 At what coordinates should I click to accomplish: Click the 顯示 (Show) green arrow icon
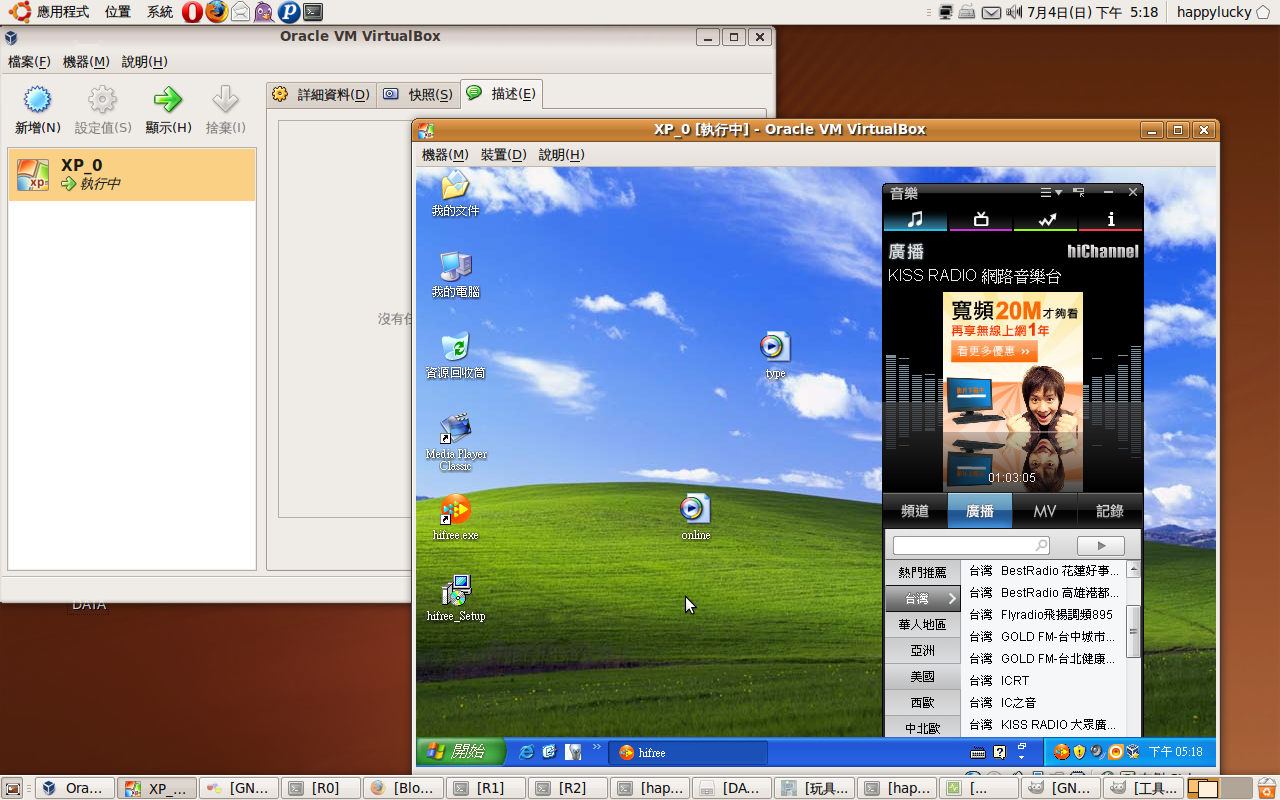(168, 100)
